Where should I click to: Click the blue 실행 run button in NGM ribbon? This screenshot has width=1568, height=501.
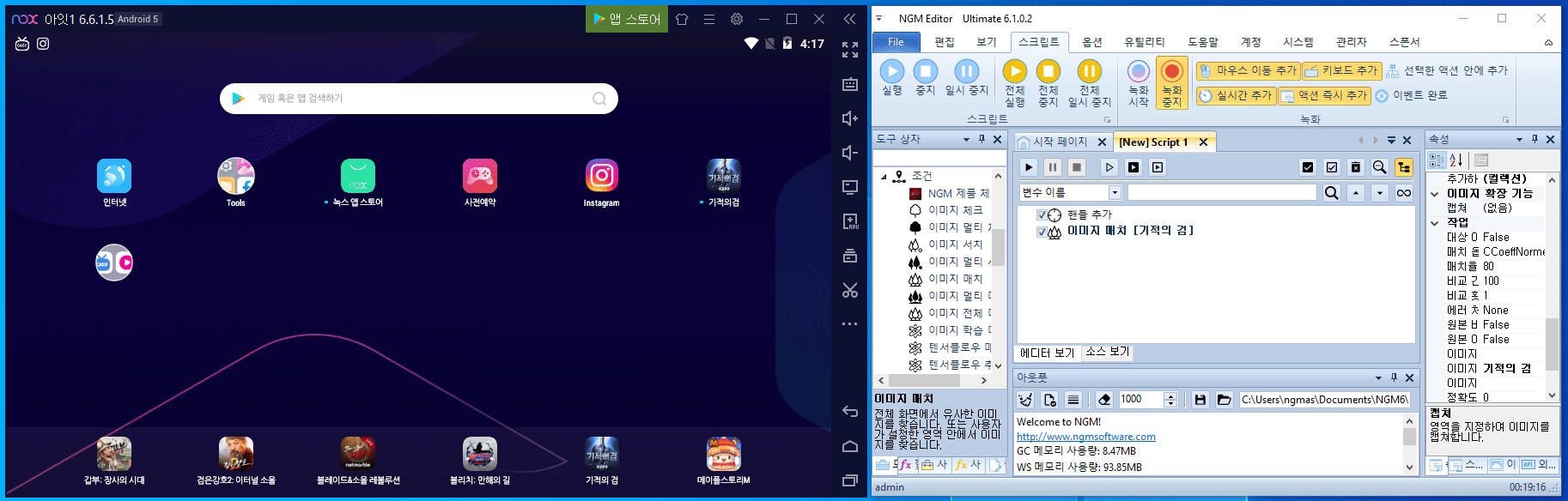[892, 77]
